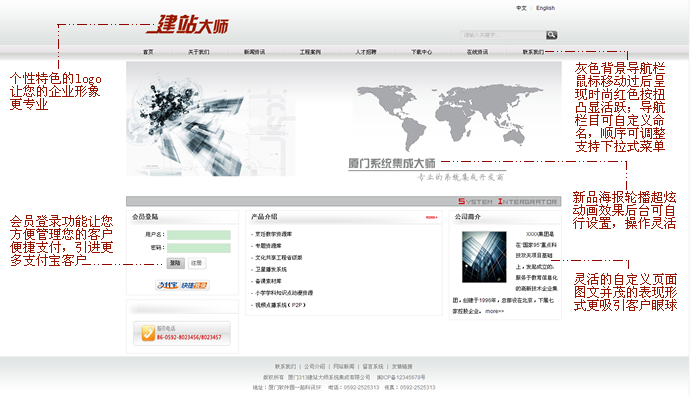Open the 视频点播系统(P2P) product link
The width and height of the screenshot is (690, 397).
280,305
